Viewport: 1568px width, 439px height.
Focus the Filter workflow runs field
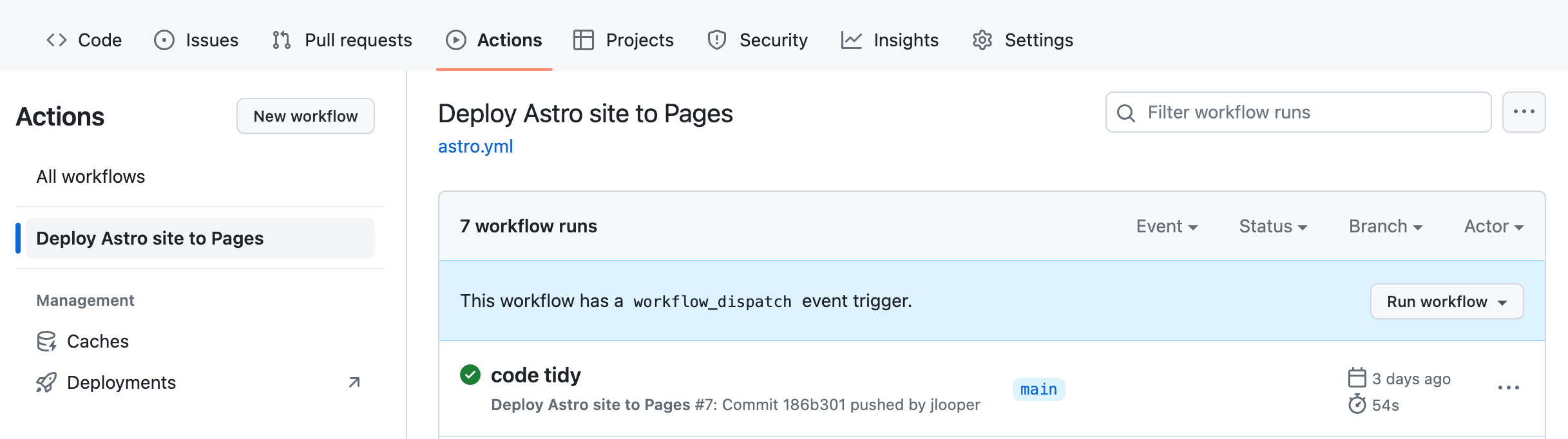coord(1298,112)
